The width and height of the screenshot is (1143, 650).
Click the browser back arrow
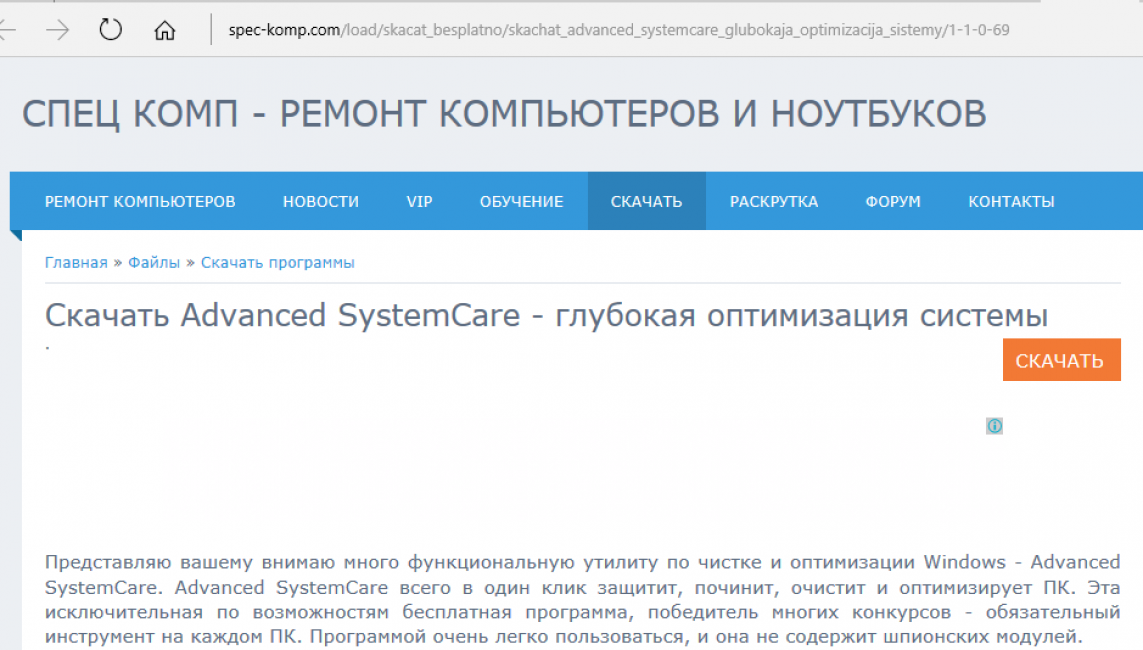7,30
